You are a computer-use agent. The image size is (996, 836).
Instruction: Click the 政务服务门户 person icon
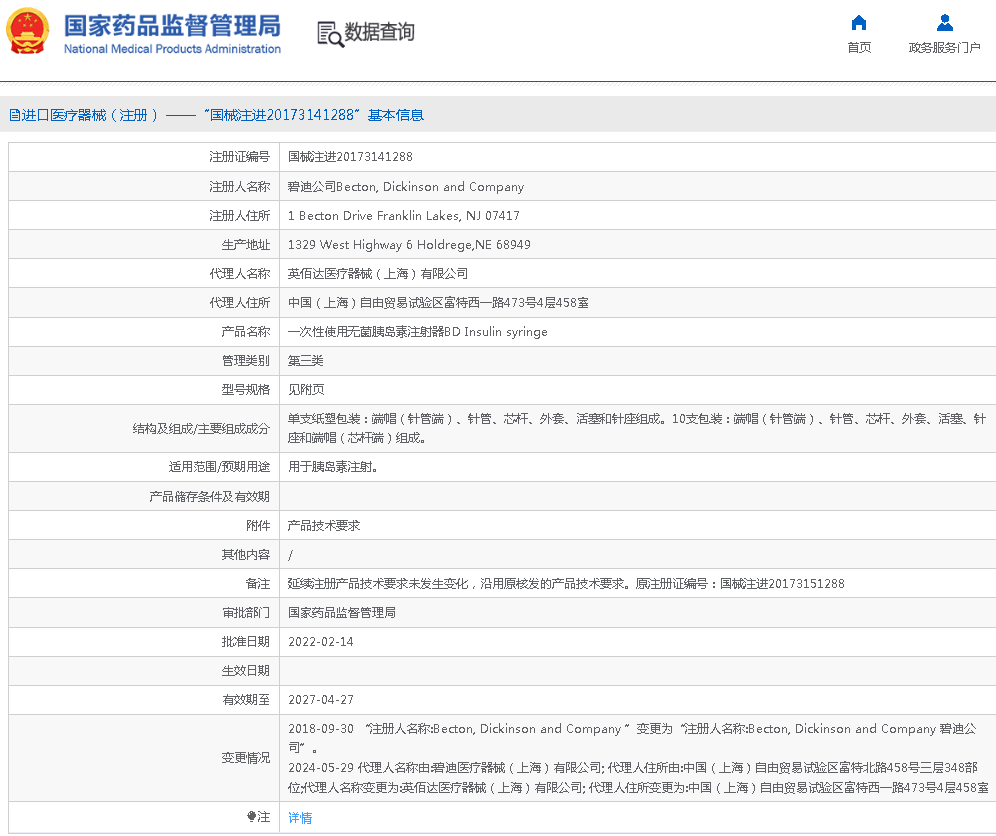[944, 23]
